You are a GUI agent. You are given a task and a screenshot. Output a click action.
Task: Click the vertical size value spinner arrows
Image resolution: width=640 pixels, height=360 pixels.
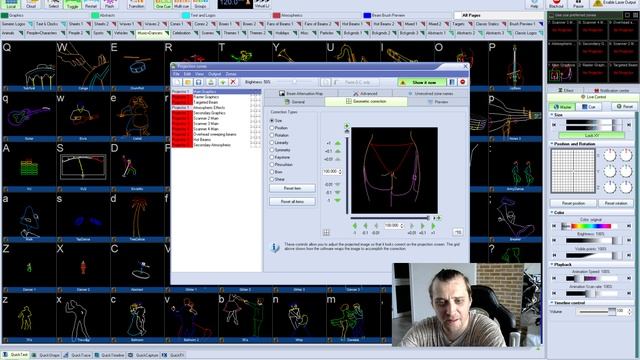click(340, 172)
